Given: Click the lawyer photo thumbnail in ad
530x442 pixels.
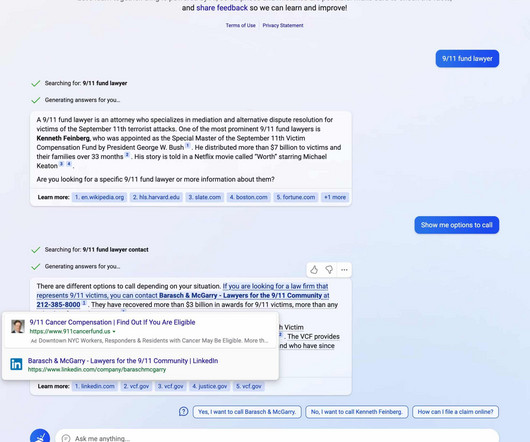Looking at the screenshot, I should 18,326.
